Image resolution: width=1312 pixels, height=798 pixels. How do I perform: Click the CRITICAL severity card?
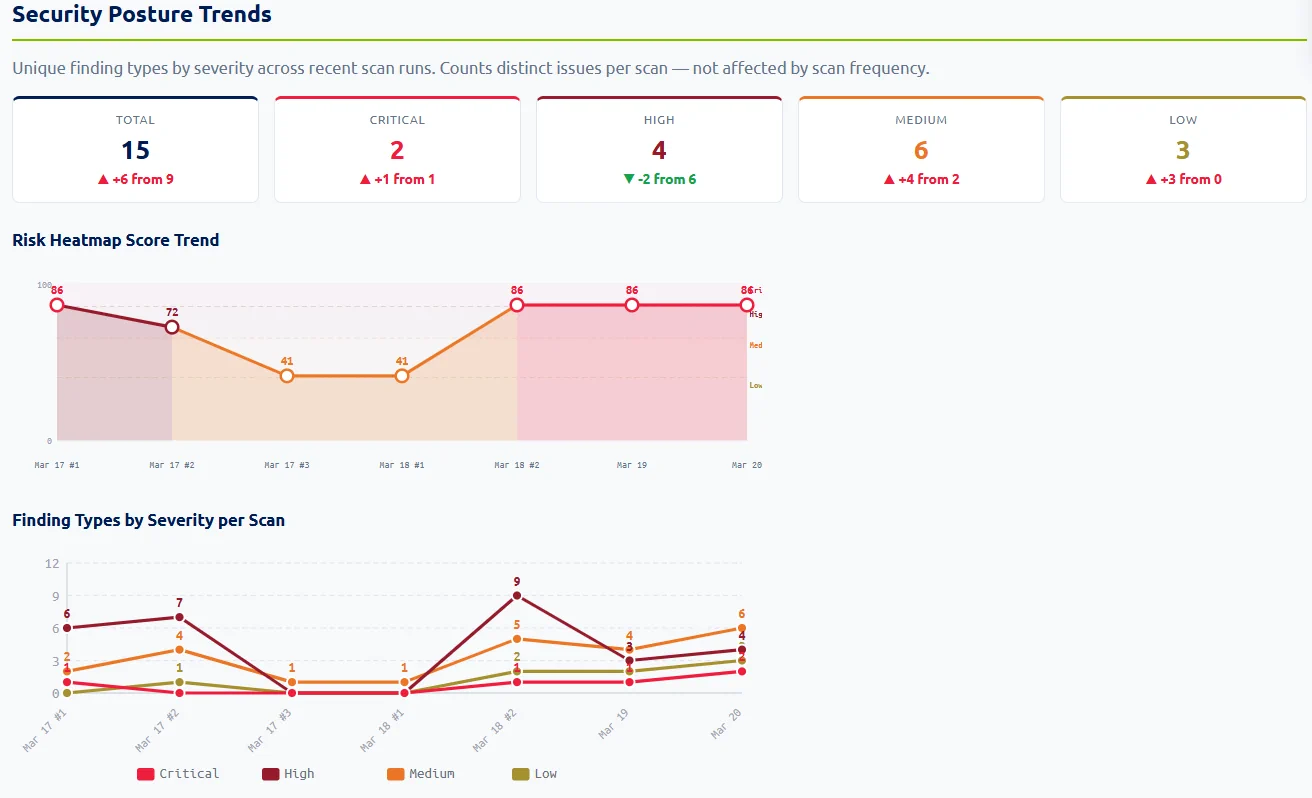397,148
